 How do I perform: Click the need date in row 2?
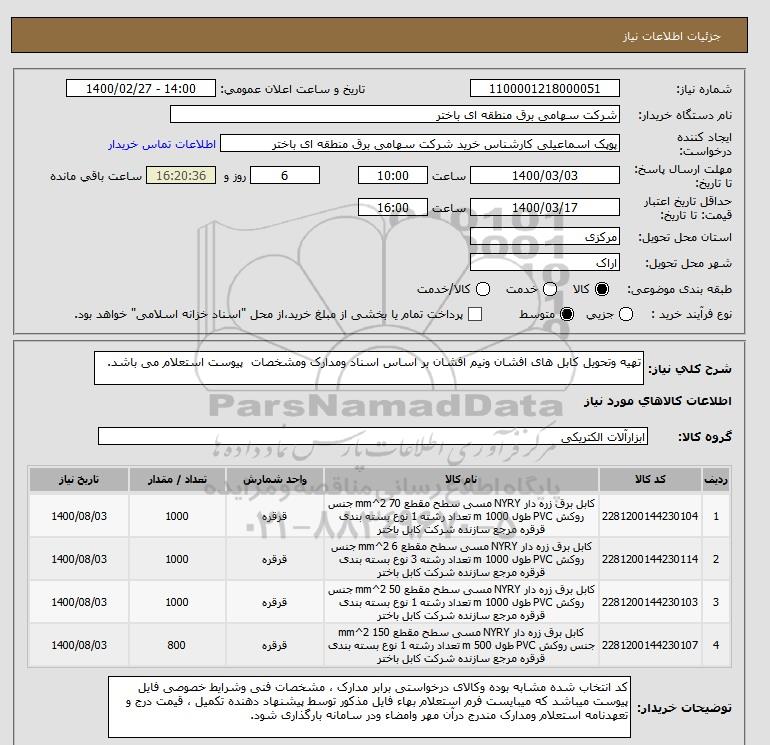click(x=79, y=559)
